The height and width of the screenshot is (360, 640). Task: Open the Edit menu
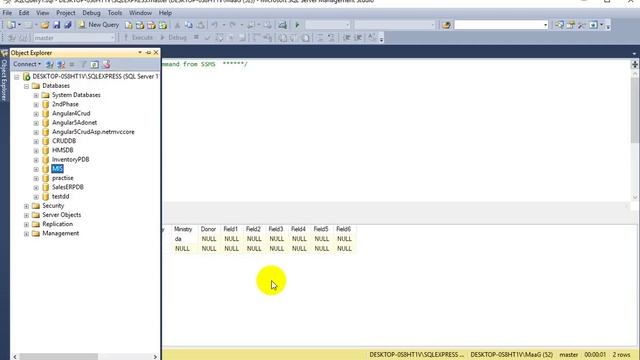pos(24,13)
